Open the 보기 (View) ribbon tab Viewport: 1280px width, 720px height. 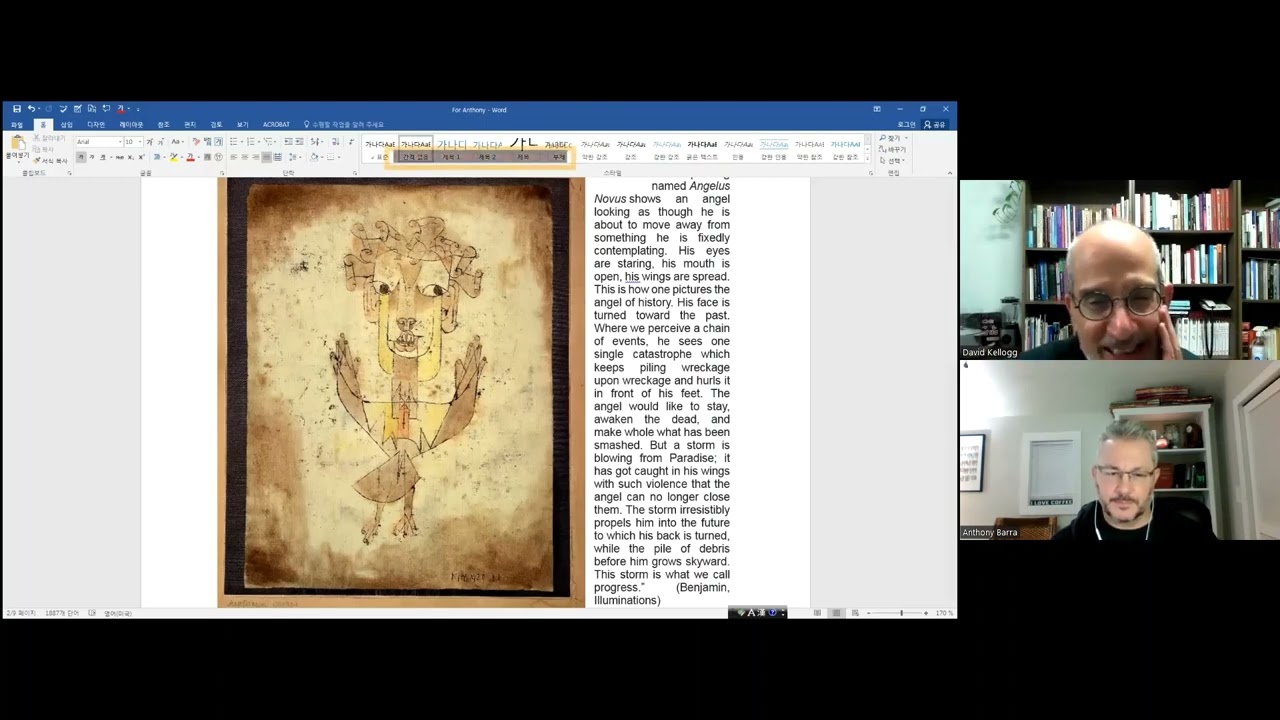(x=242, y=125)
